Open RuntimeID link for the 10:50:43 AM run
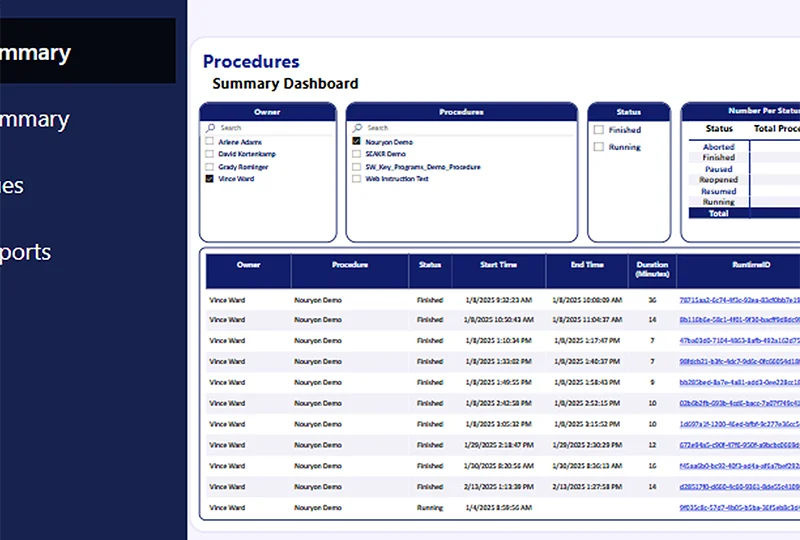The width and height of the screenshot is (800, 540). pos(740,320)
